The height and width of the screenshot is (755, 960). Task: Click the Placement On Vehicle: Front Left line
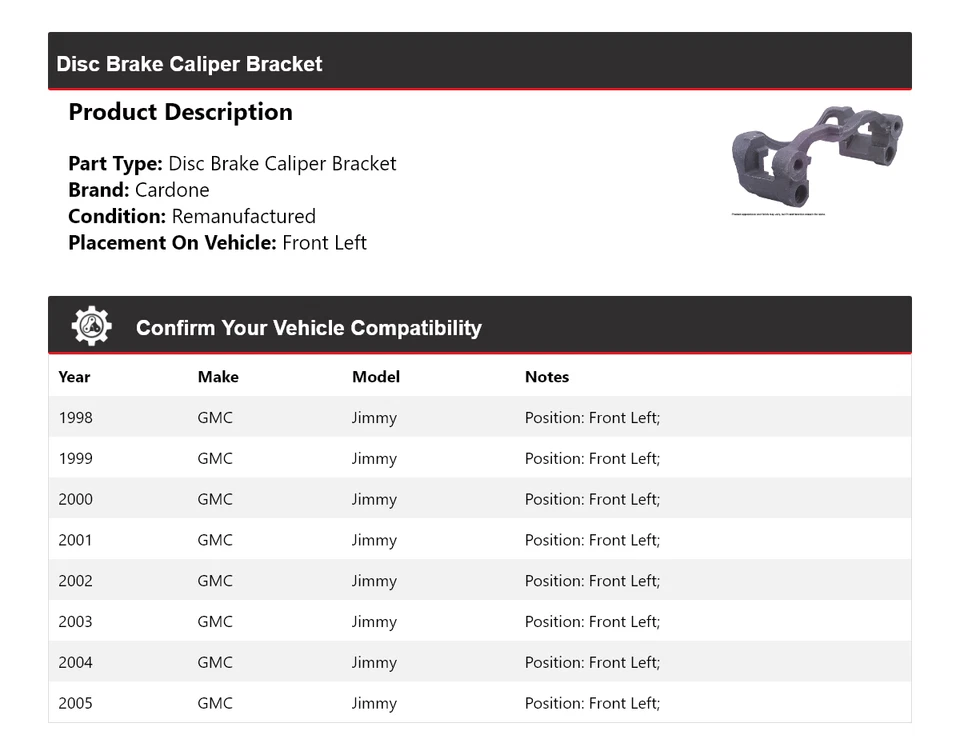click(217, 242)
